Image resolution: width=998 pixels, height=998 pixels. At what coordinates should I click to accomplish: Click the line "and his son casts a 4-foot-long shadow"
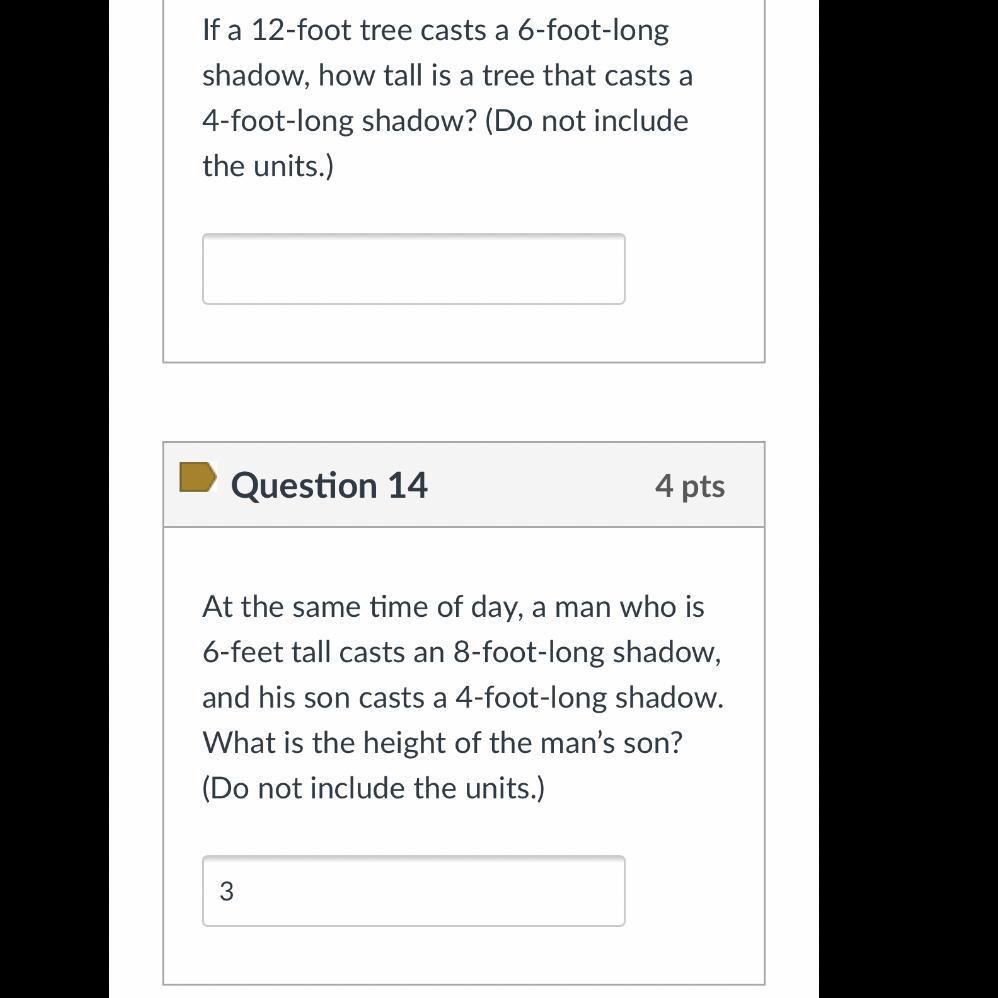462,697
